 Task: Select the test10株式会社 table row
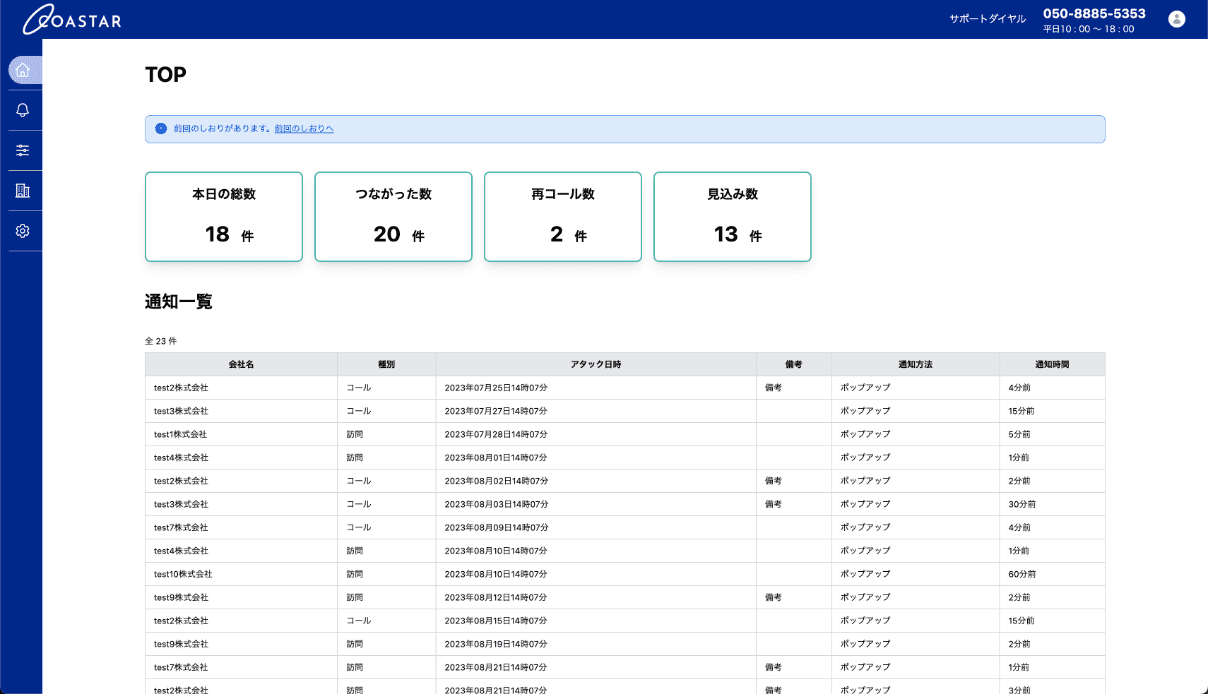(x=183, y=574)
